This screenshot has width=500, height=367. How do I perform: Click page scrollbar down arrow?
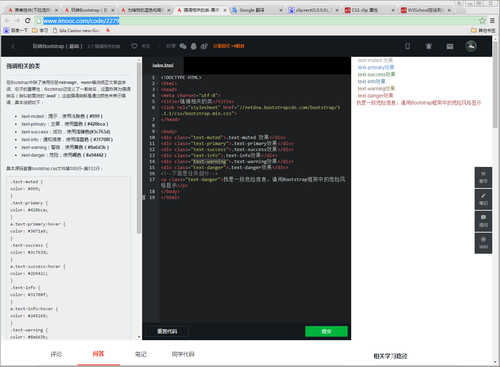pyautogui.click(x=495, y=362)
